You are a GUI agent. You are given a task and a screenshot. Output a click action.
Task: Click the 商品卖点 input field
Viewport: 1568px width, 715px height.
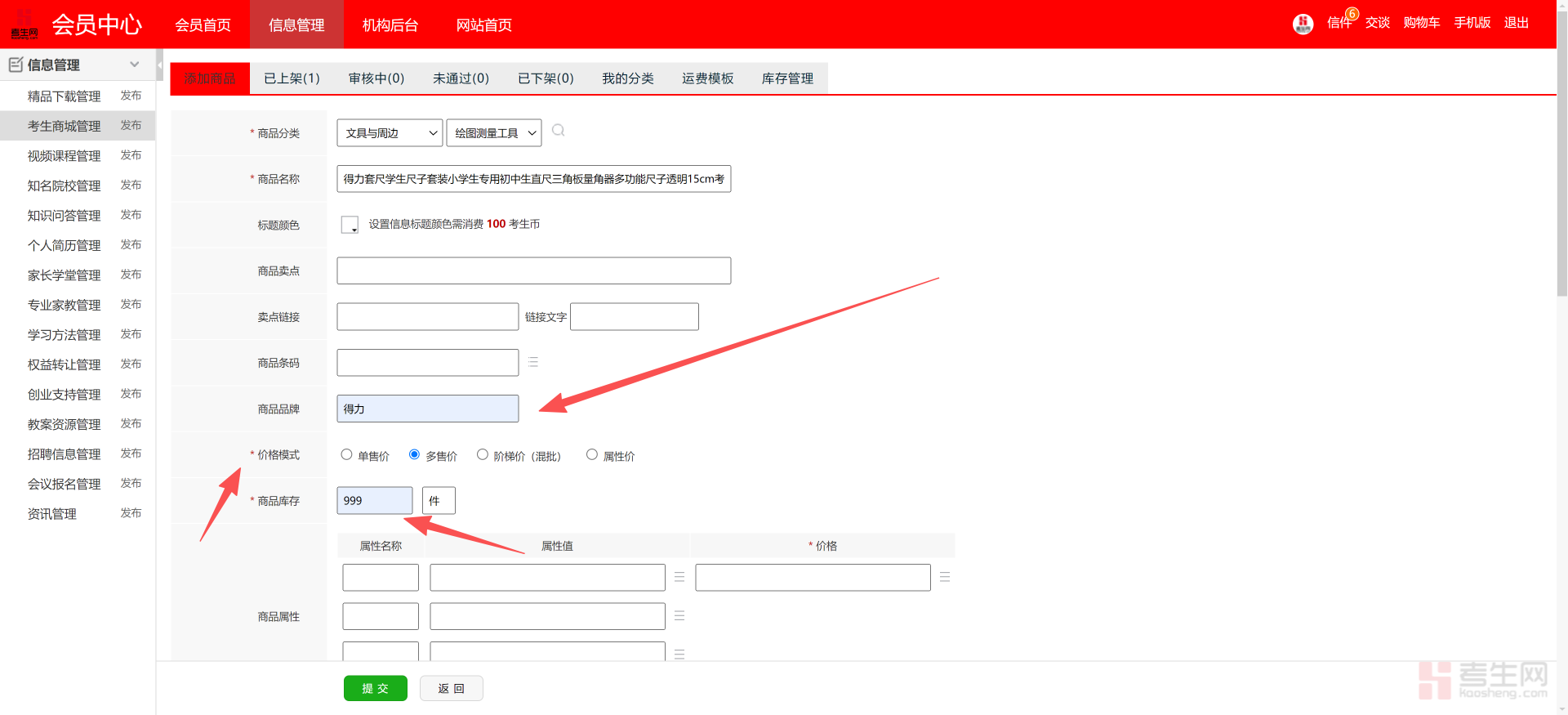[533, 270]
